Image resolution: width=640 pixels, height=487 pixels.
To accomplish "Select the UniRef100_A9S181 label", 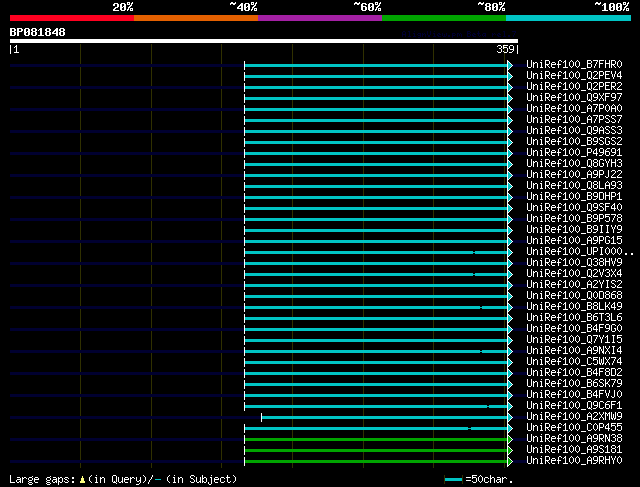I will point(574,450).
